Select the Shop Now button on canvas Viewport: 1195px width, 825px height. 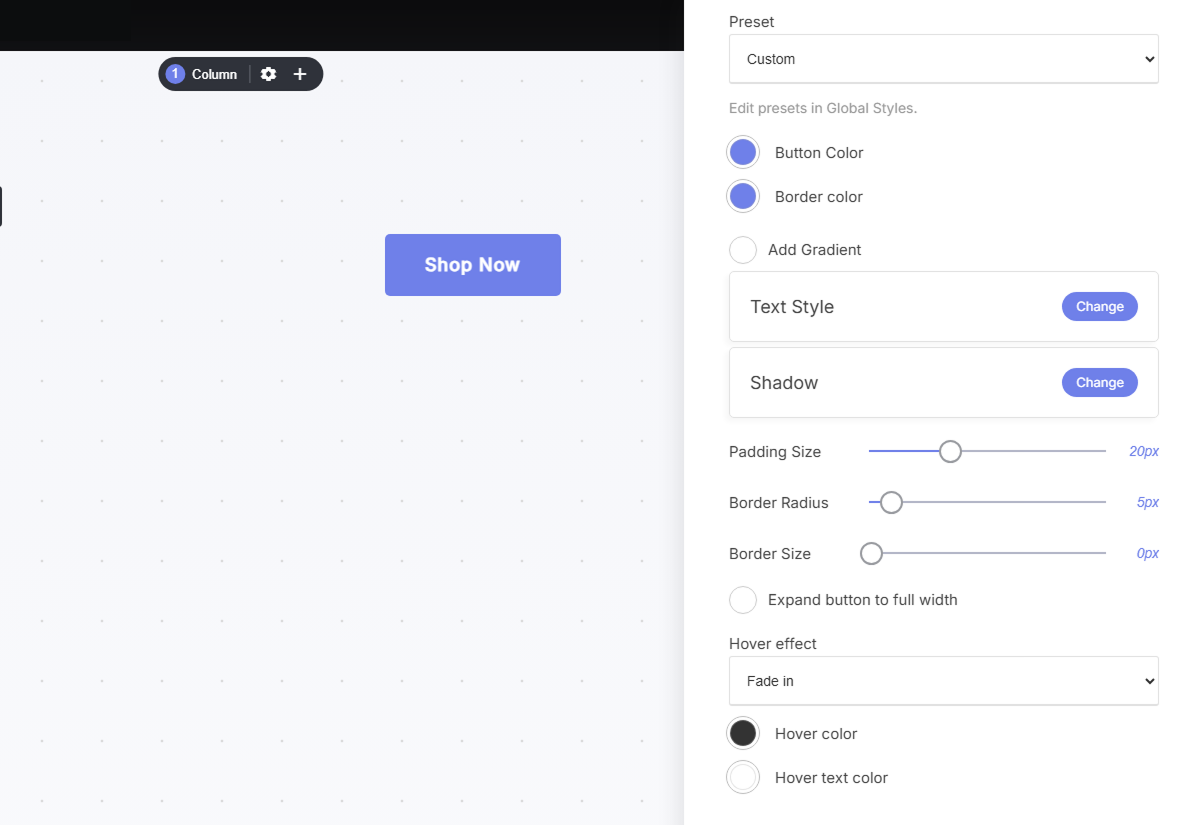[x=473, y=265]
